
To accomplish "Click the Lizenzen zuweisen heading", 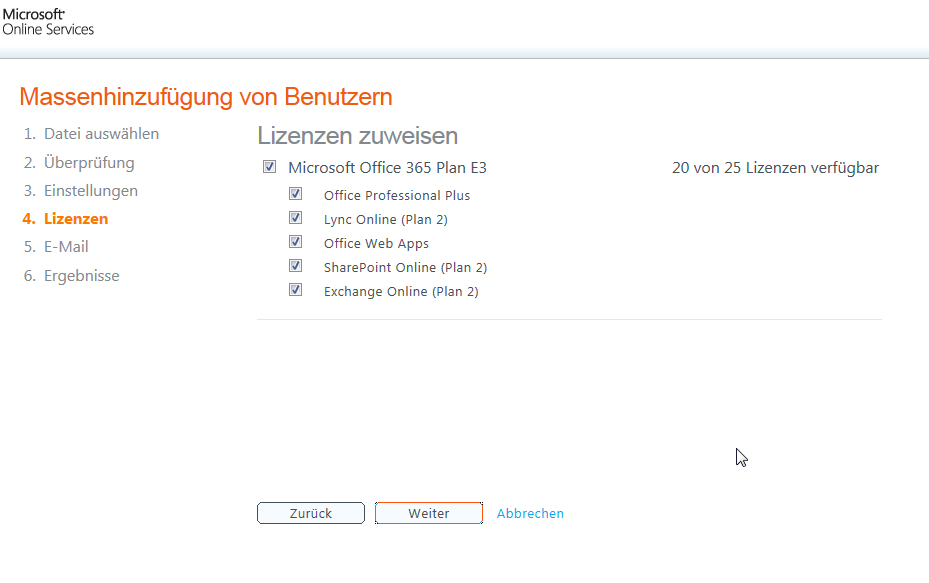I will (x=358, y=136).
